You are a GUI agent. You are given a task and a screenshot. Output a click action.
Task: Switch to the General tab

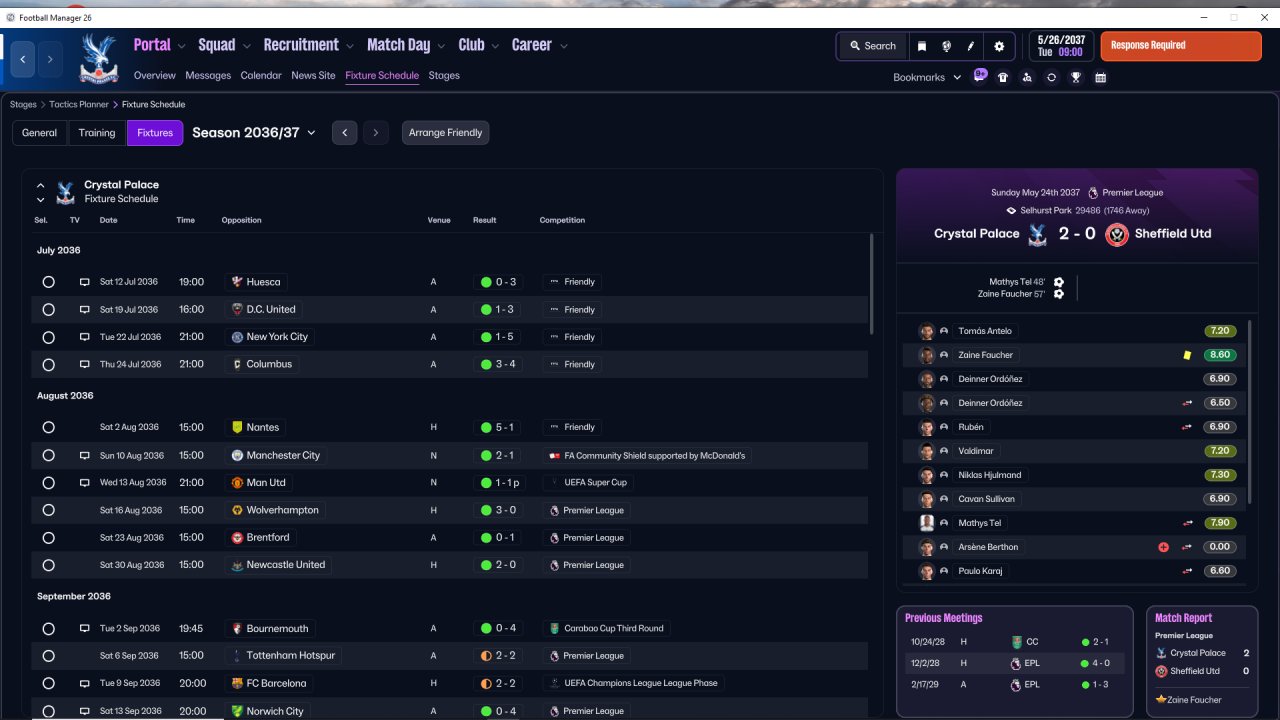[x=40, y=133]
